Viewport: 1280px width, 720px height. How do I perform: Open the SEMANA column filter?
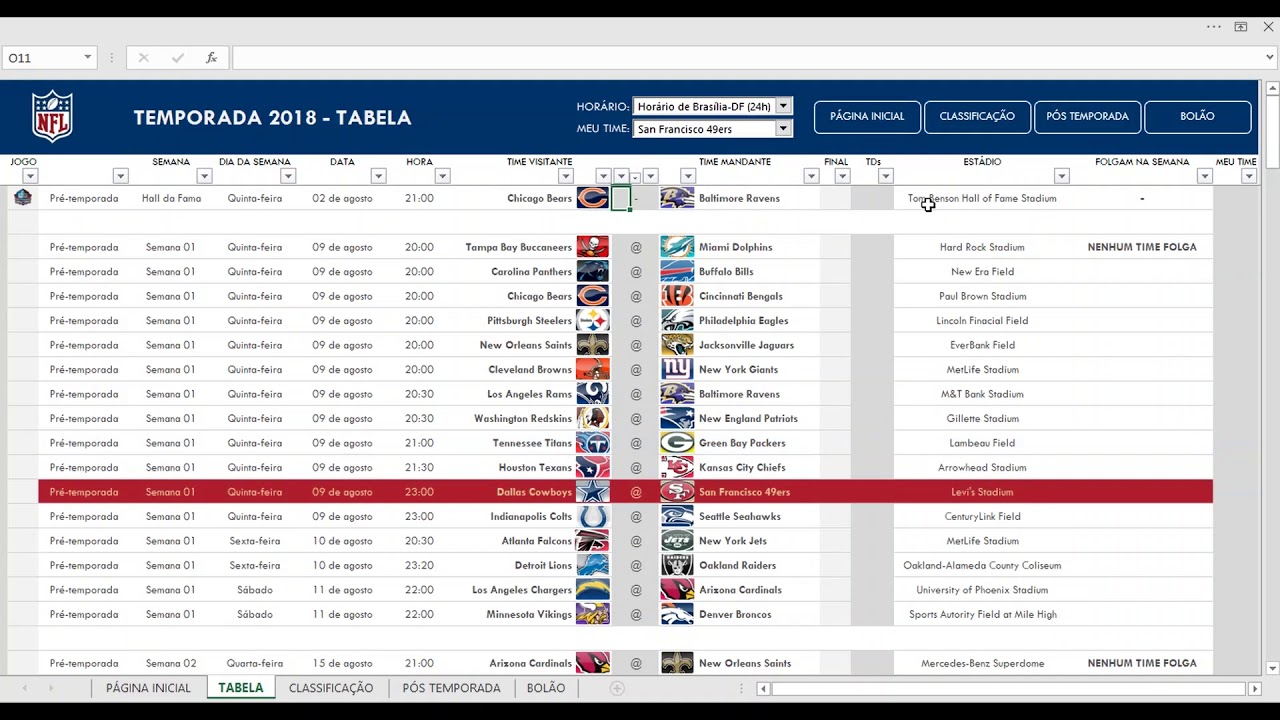point(204,176)
